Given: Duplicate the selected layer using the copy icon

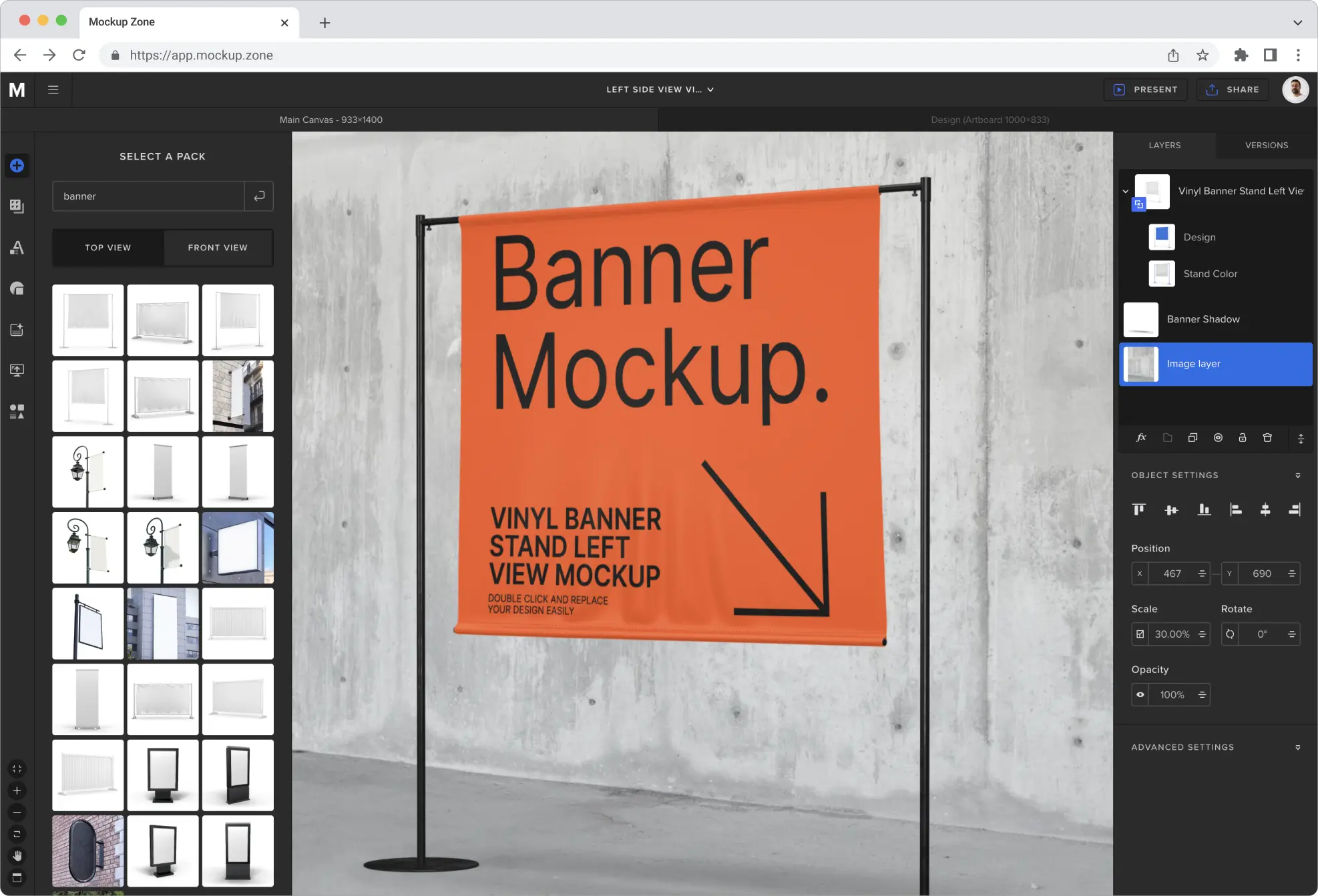Looking at the screenshot, I should [x=1193, y=438].
